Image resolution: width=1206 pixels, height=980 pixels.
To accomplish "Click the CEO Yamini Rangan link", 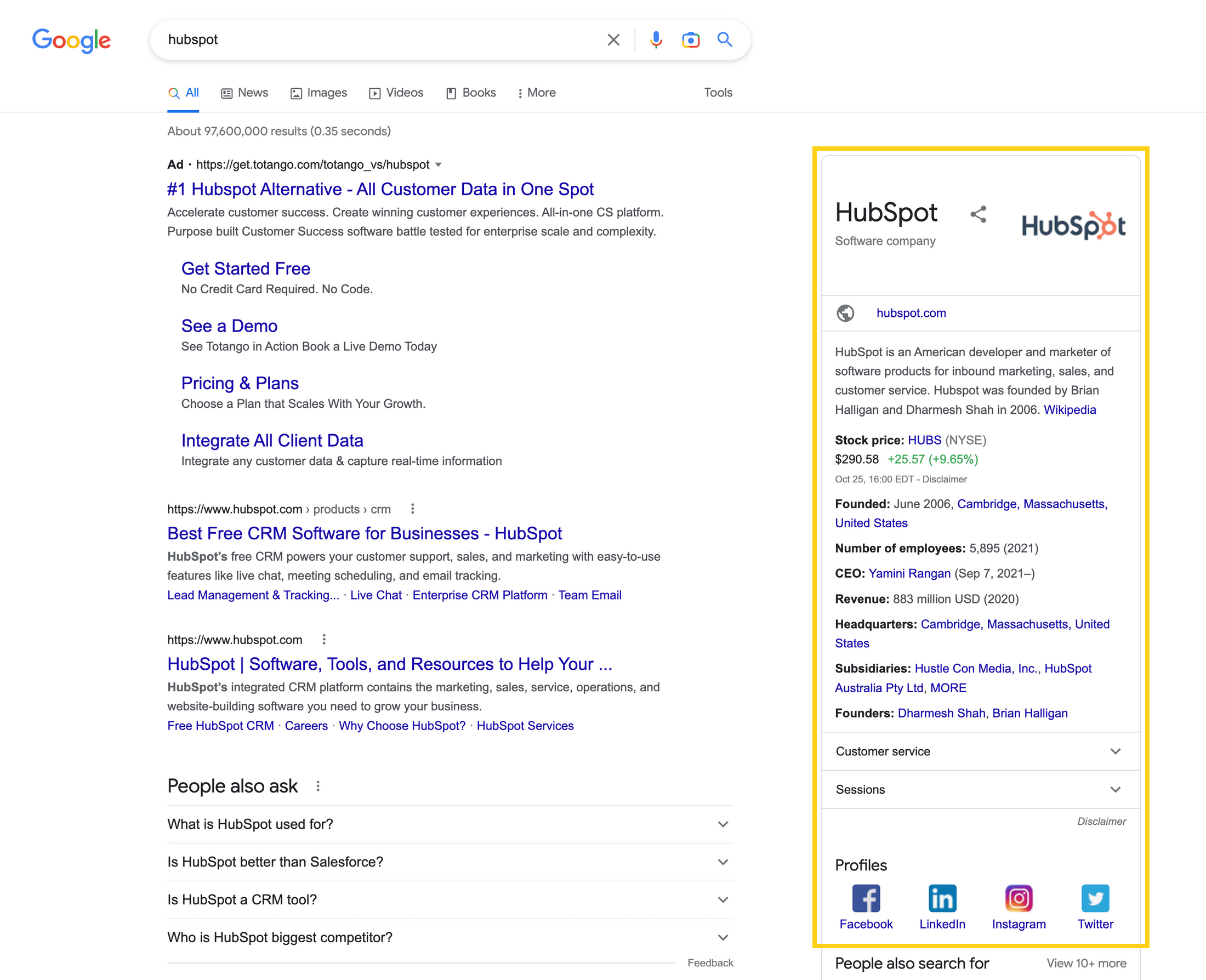I will 909,573.
